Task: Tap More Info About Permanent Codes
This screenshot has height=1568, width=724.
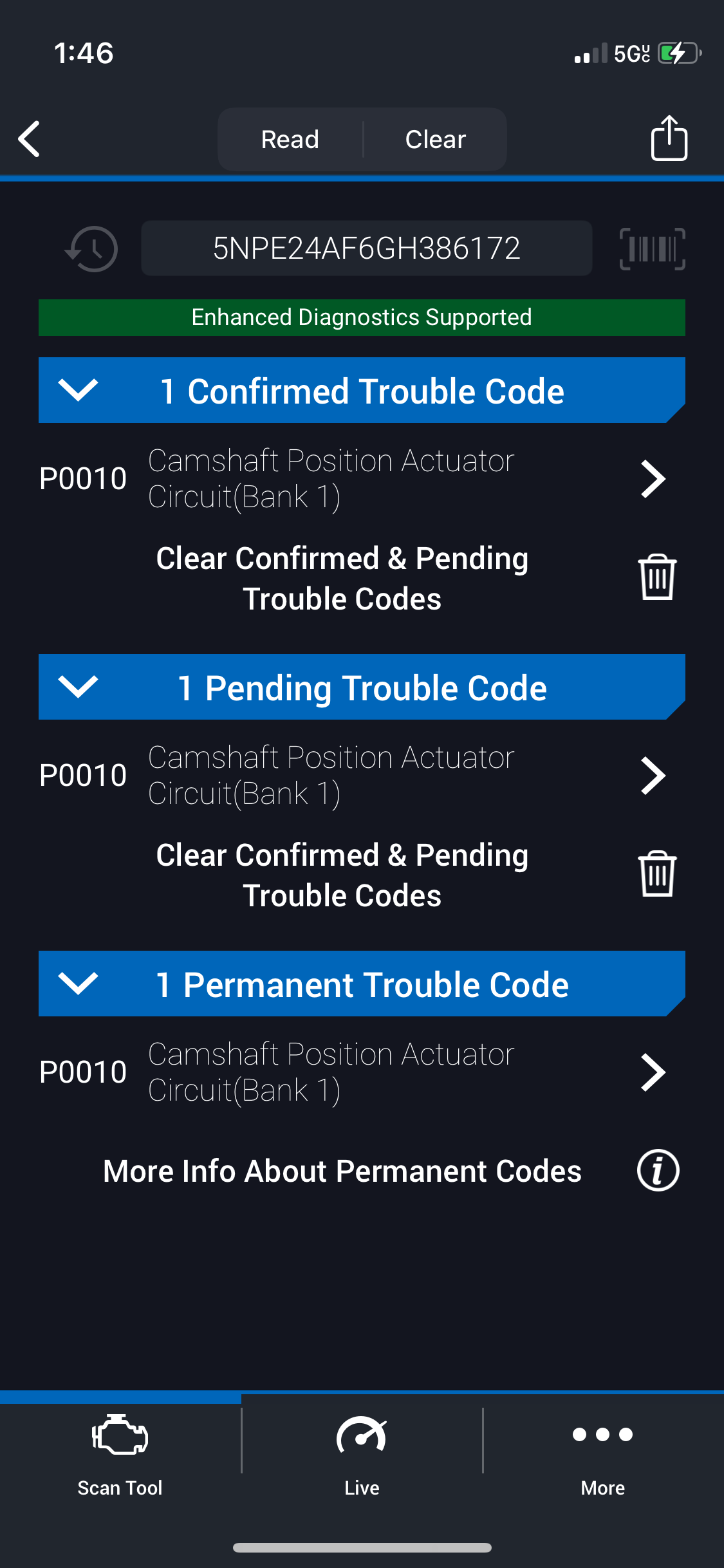Action: tap(342, 1171)
